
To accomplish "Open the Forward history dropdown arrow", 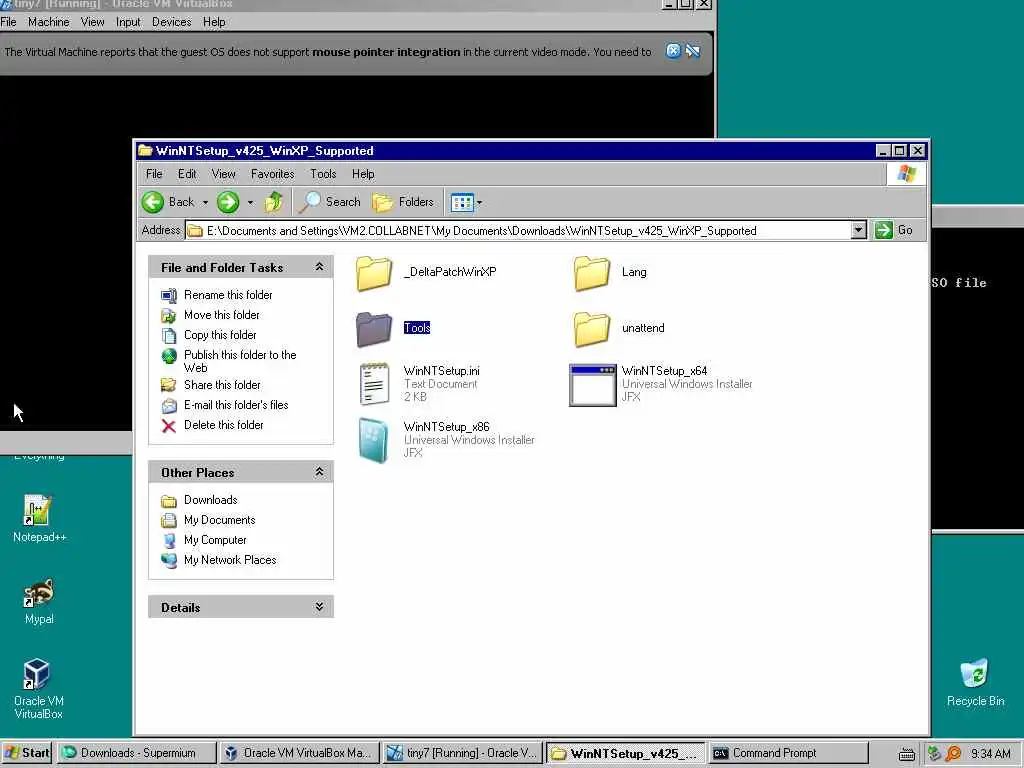I will (250, 203).
